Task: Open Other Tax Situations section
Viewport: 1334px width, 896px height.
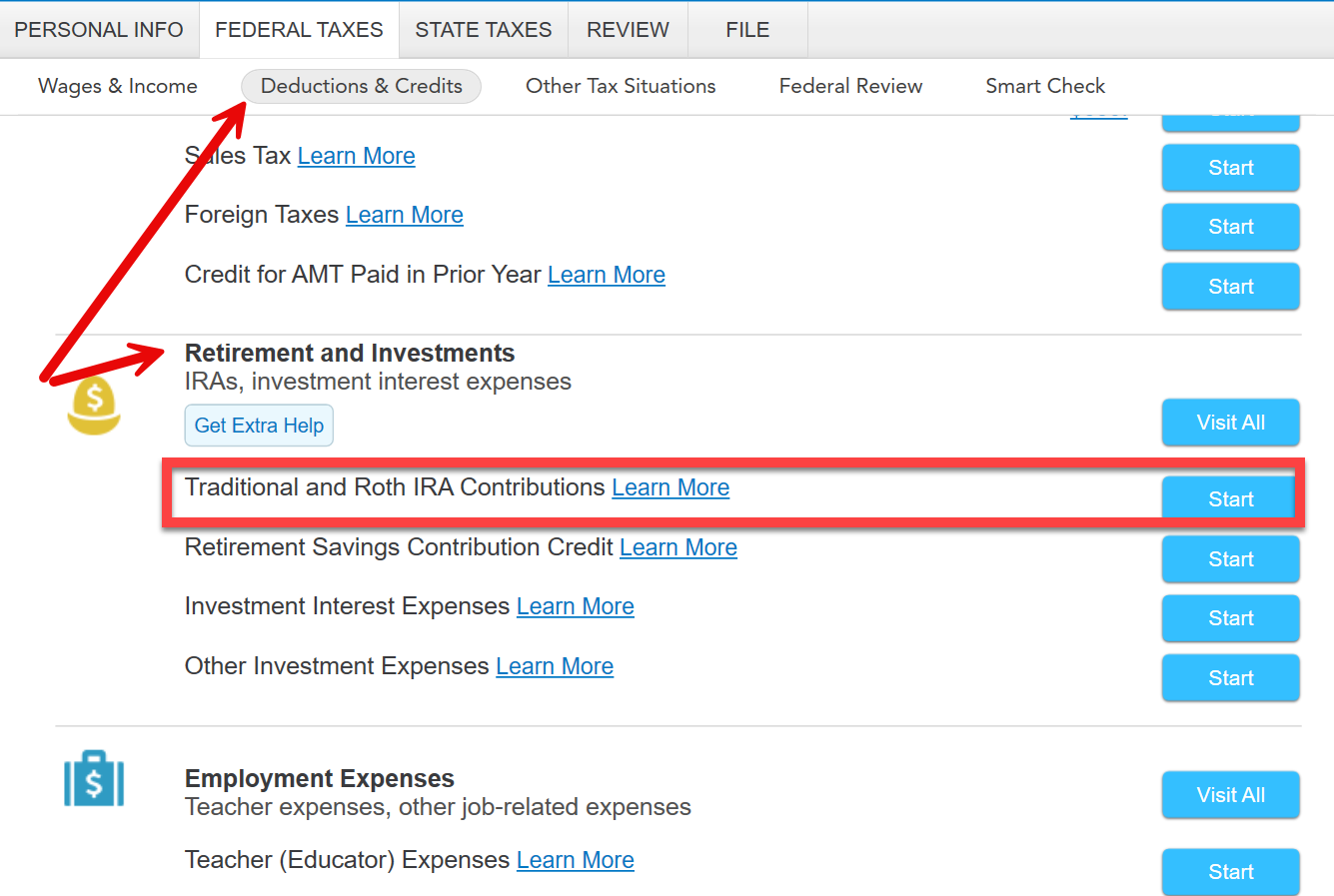Action: tap(621, 86)
